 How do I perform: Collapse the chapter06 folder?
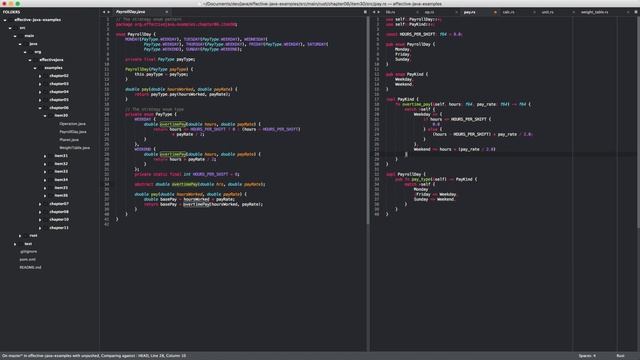coord(40,108)
